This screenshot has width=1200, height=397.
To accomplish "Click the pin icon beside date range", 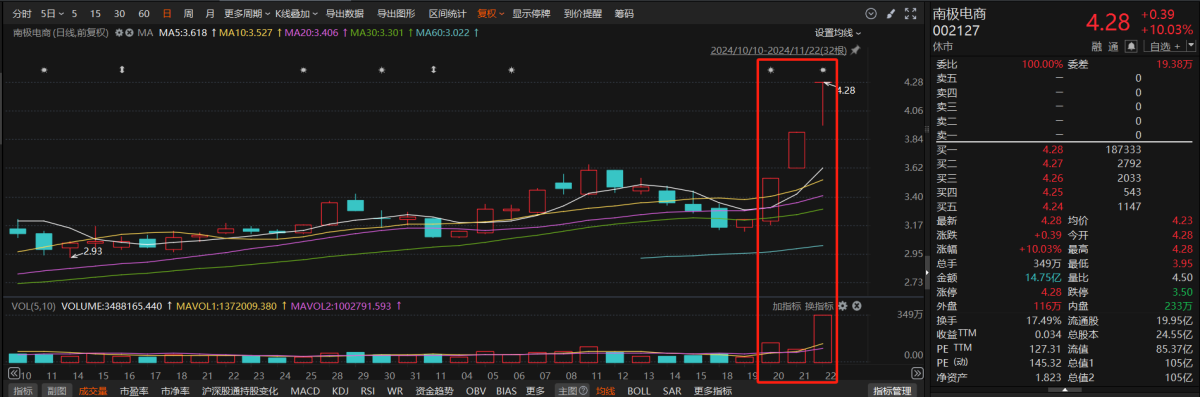I will (x=855, y=50).
